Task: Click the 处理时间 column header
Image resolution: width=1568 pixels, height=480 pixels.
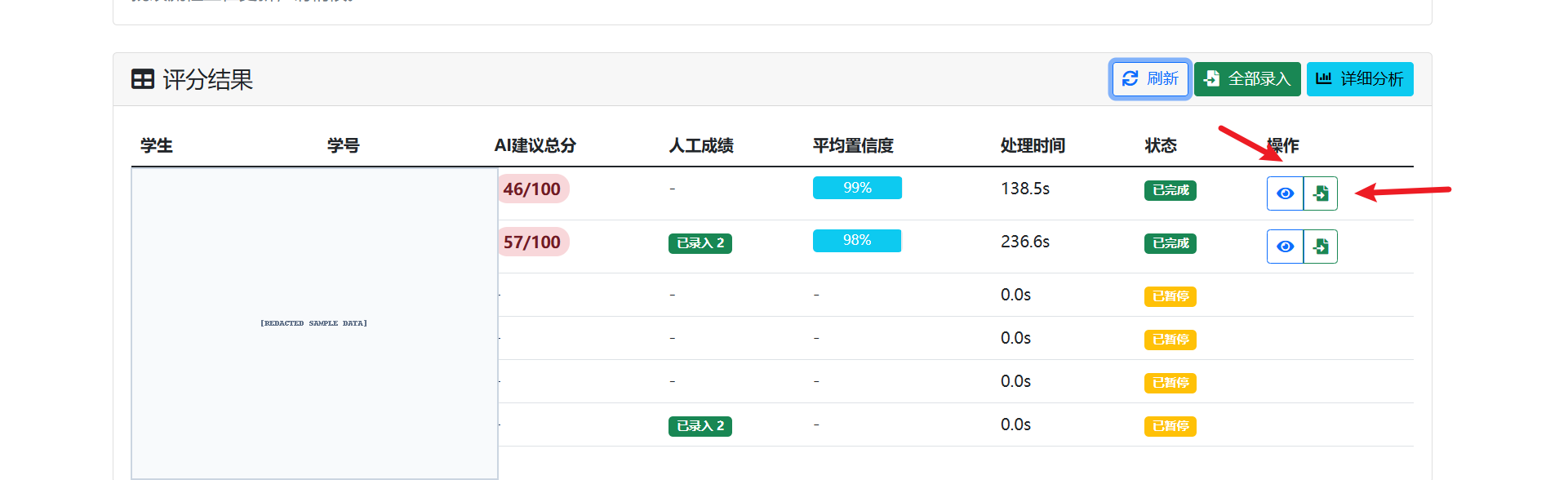Action: (x=1033, y=145)
